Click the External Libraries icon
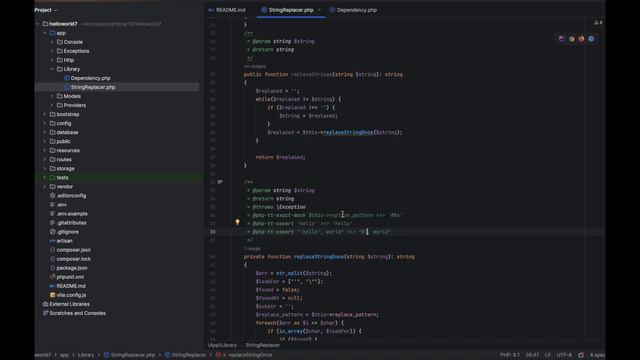The width and height of the screenshot is (640, 360). tap(45, 304)
